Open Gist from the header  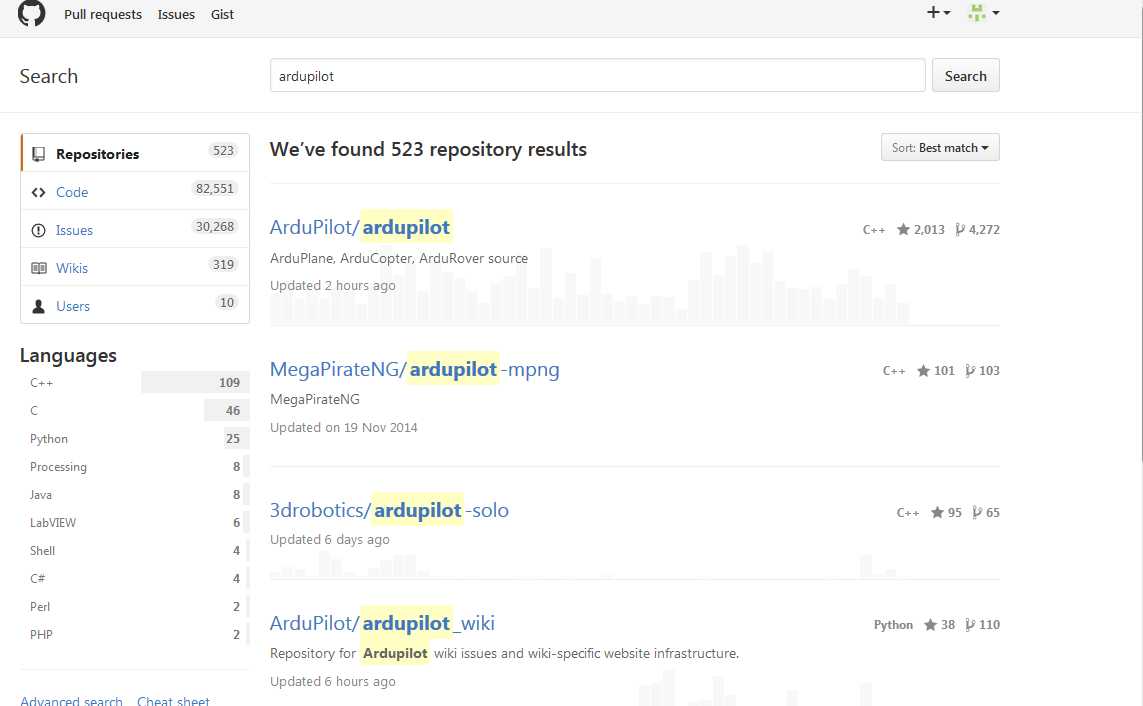coord(222,15)
